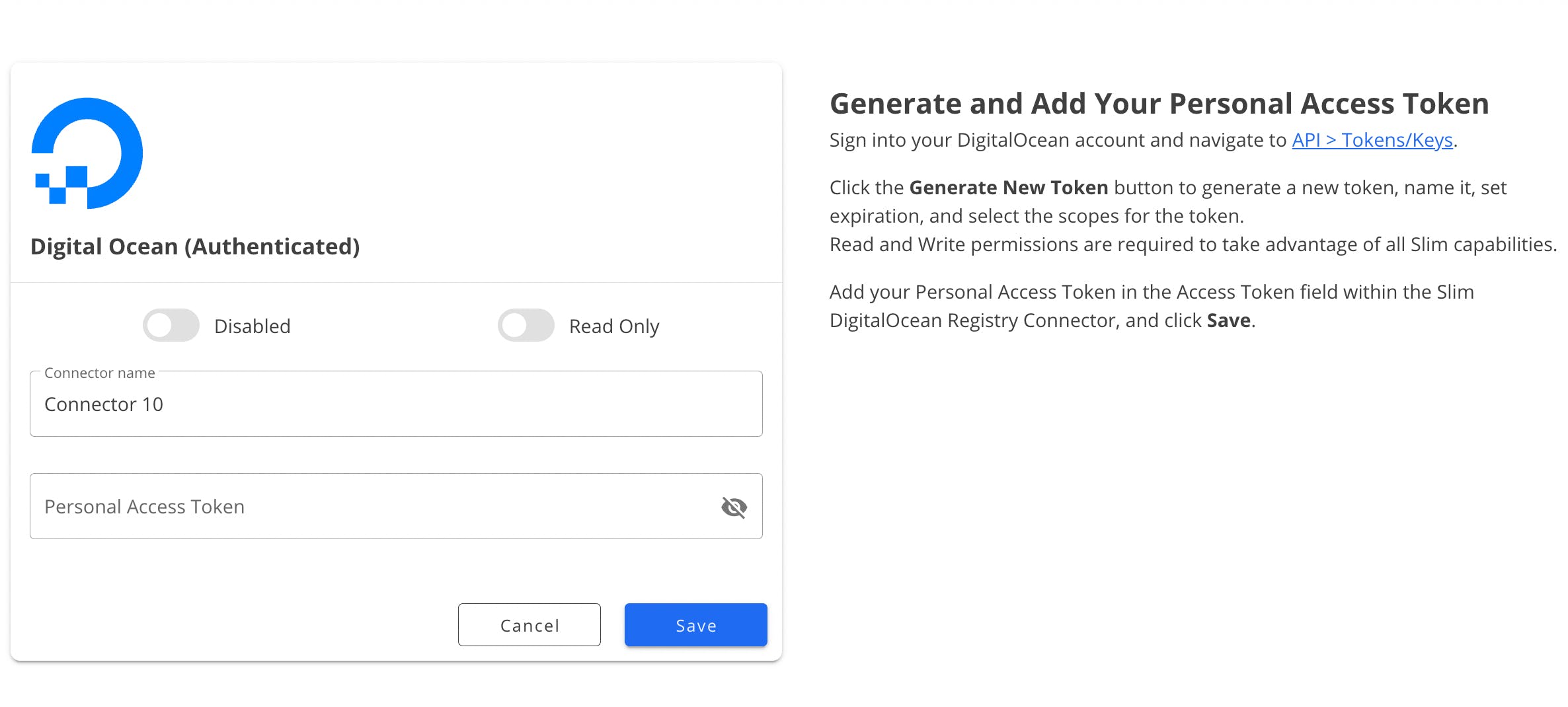Focus the Connector name input field
The width and height of the screenshot is (1568, 707).
pos(395,404)
